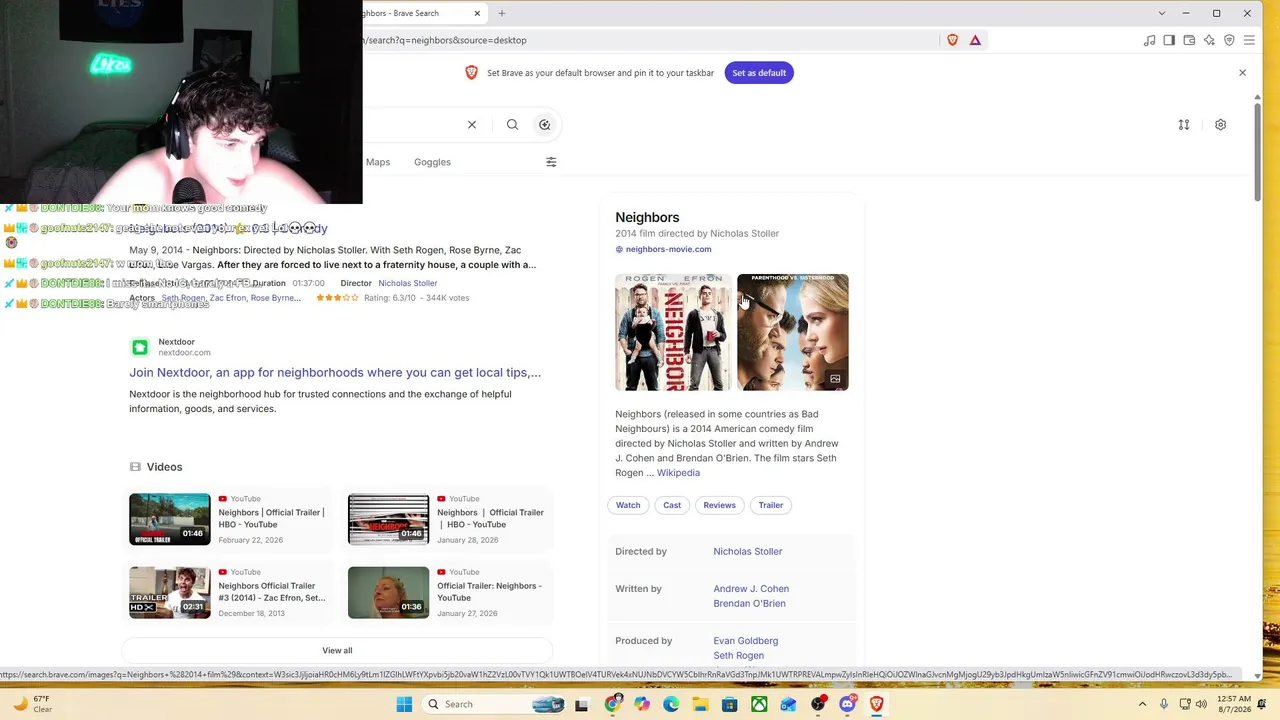This screenshot has height=720, width=1280.
Task: Open Microsoft Store from the taskbar
Action: point(730,704)
